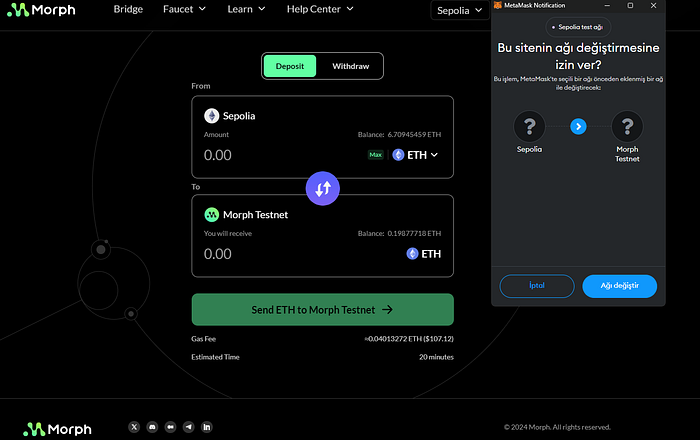Click Send ETH to Morph Testnet
Screen dimensions: 700x440
(x=323, y=310)
